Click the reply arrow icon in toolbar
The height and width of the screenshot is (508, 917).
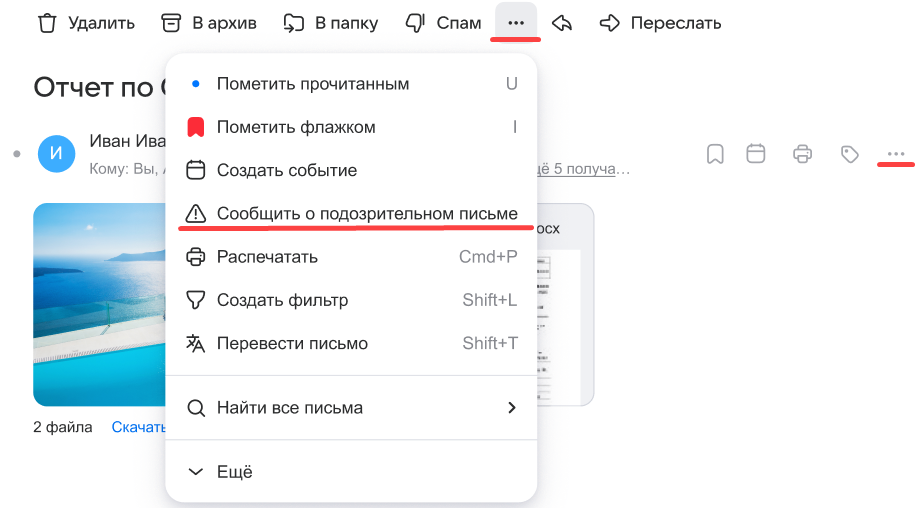point(562,22)
